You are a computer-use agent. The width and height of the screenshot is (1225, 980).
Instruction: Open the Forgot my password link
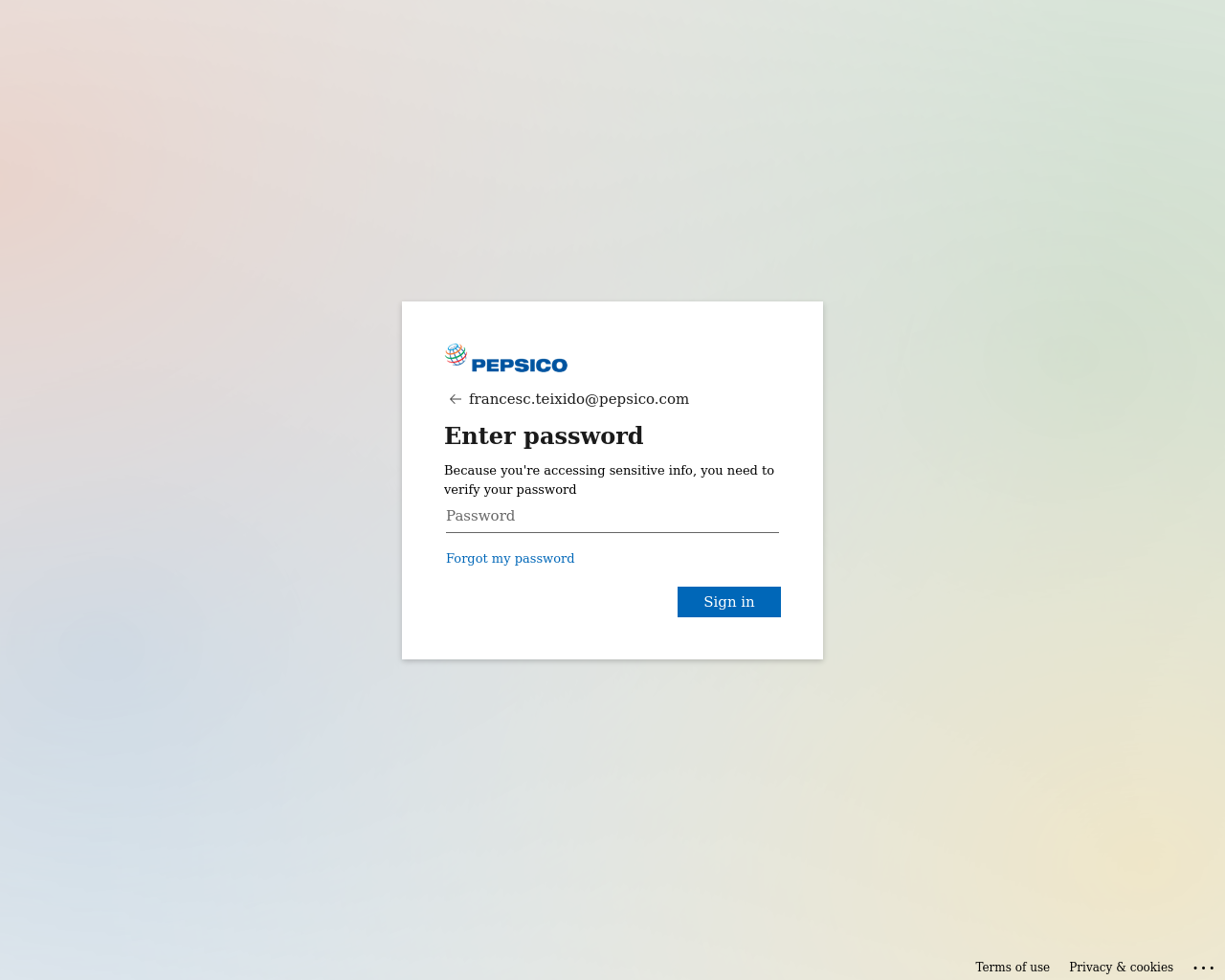click(510, 558)
